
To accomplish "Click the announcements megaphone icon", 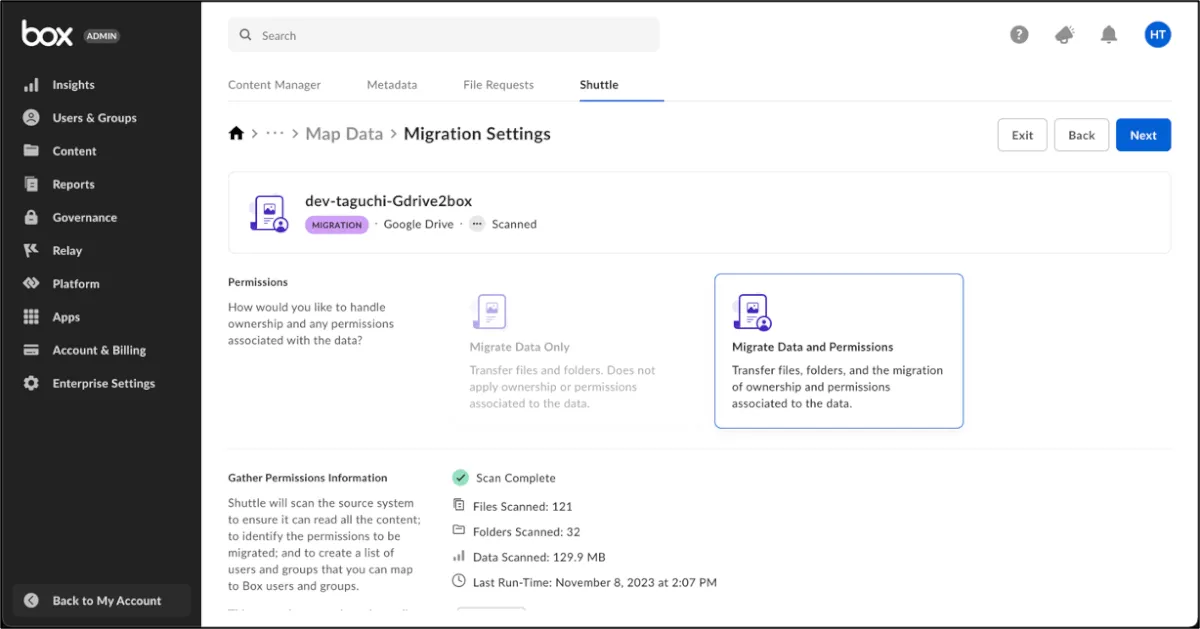I will 1064,35.
